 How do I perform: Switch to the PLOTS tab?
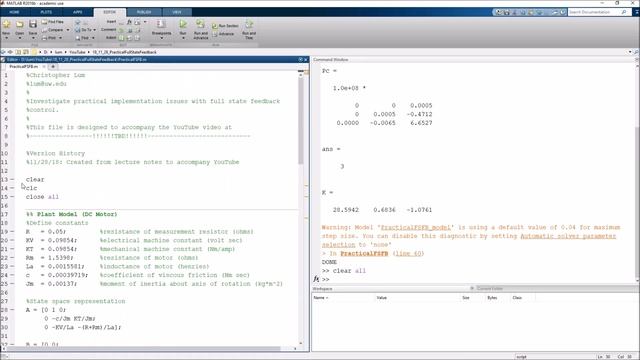(x=46, y=12)
